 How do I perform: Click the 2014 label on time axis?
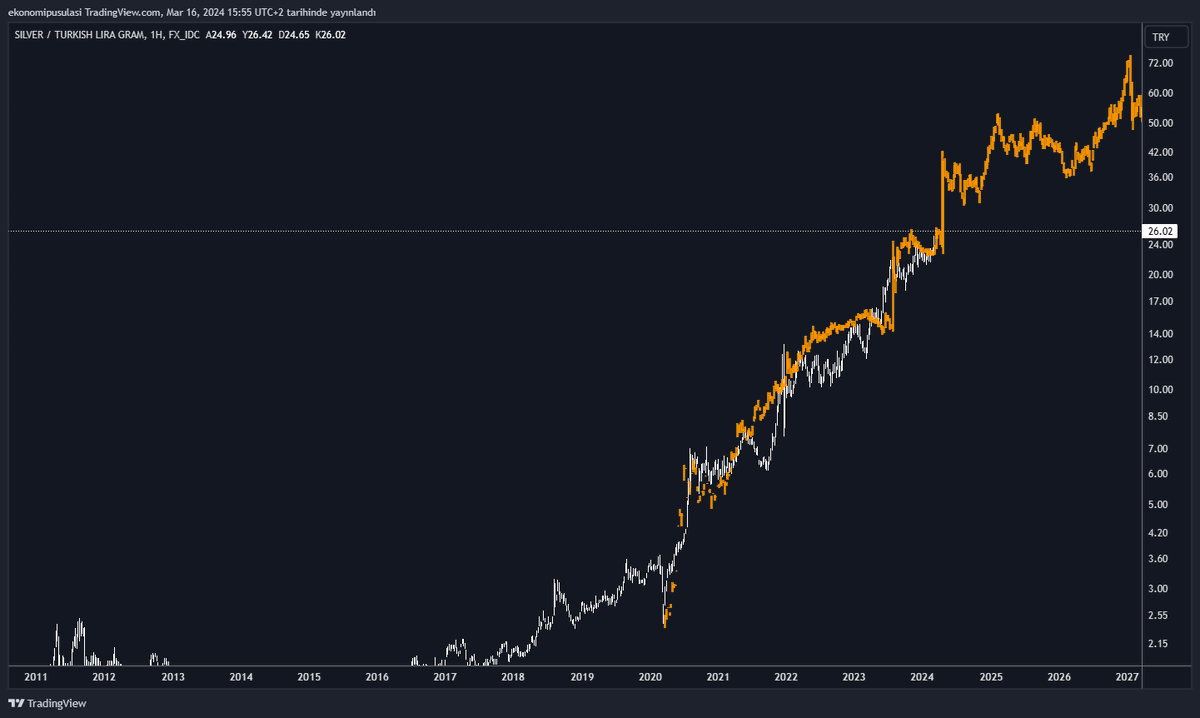(241, 677)
